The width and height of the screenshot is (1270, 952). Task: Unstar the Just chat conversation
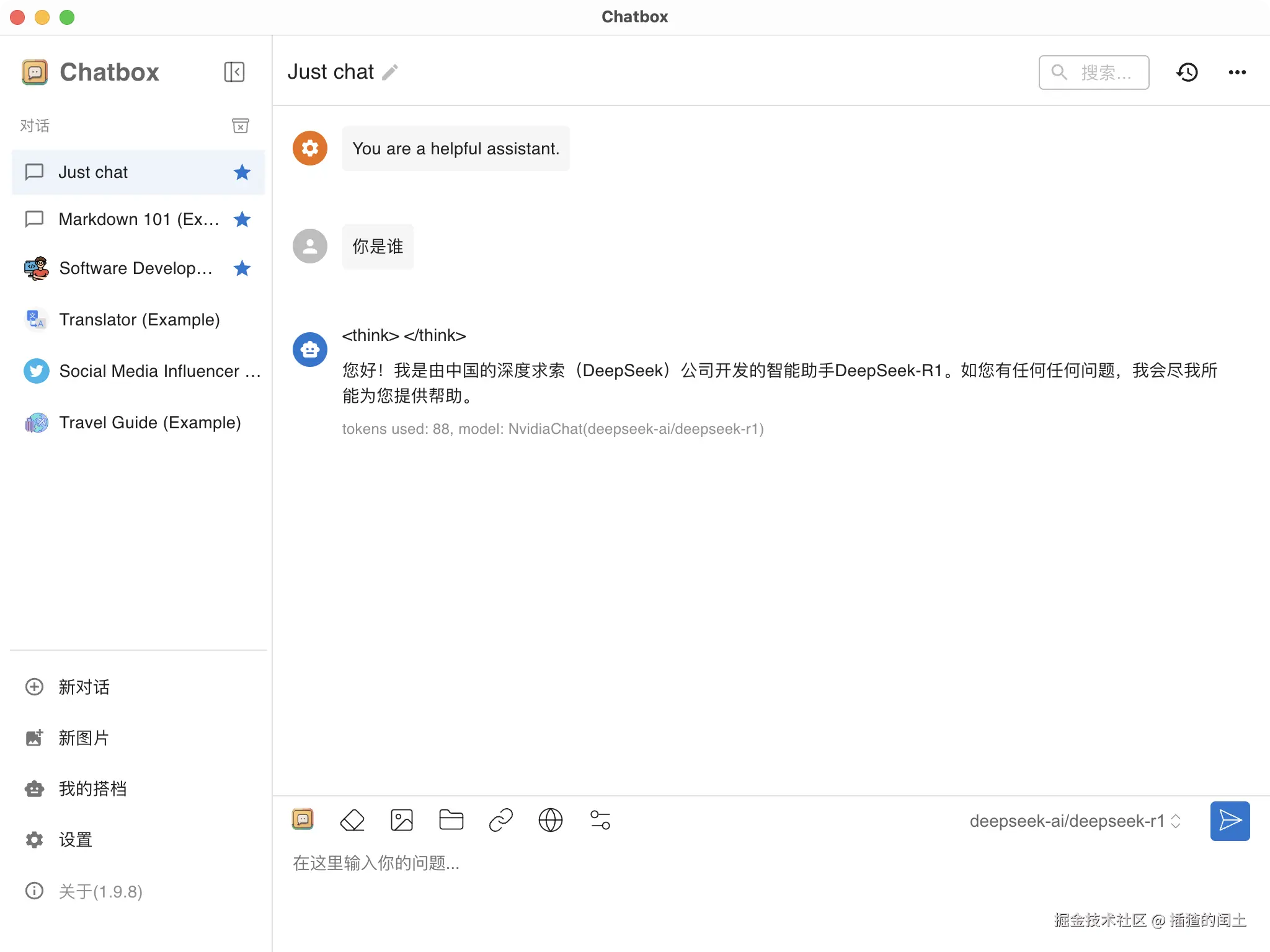(x=242, y=172)
